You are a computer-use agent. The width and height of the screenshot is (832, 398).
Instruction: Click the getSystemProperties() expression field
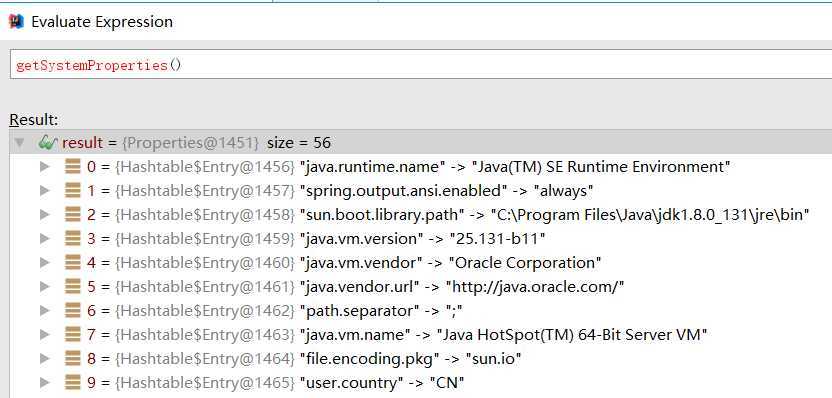[421, 65]
